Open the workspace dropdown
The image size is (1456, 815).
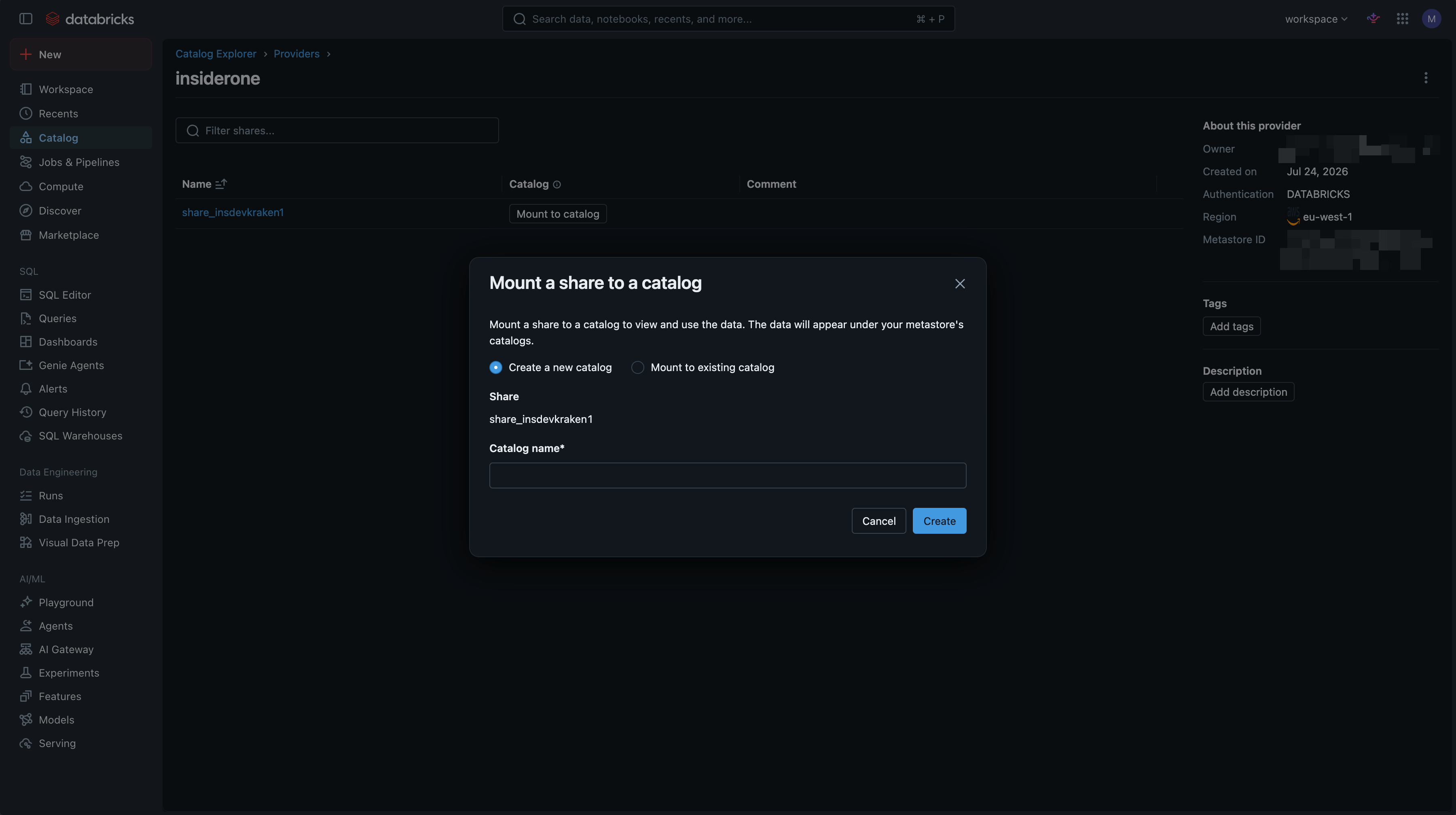click(x=1316, y=19)
